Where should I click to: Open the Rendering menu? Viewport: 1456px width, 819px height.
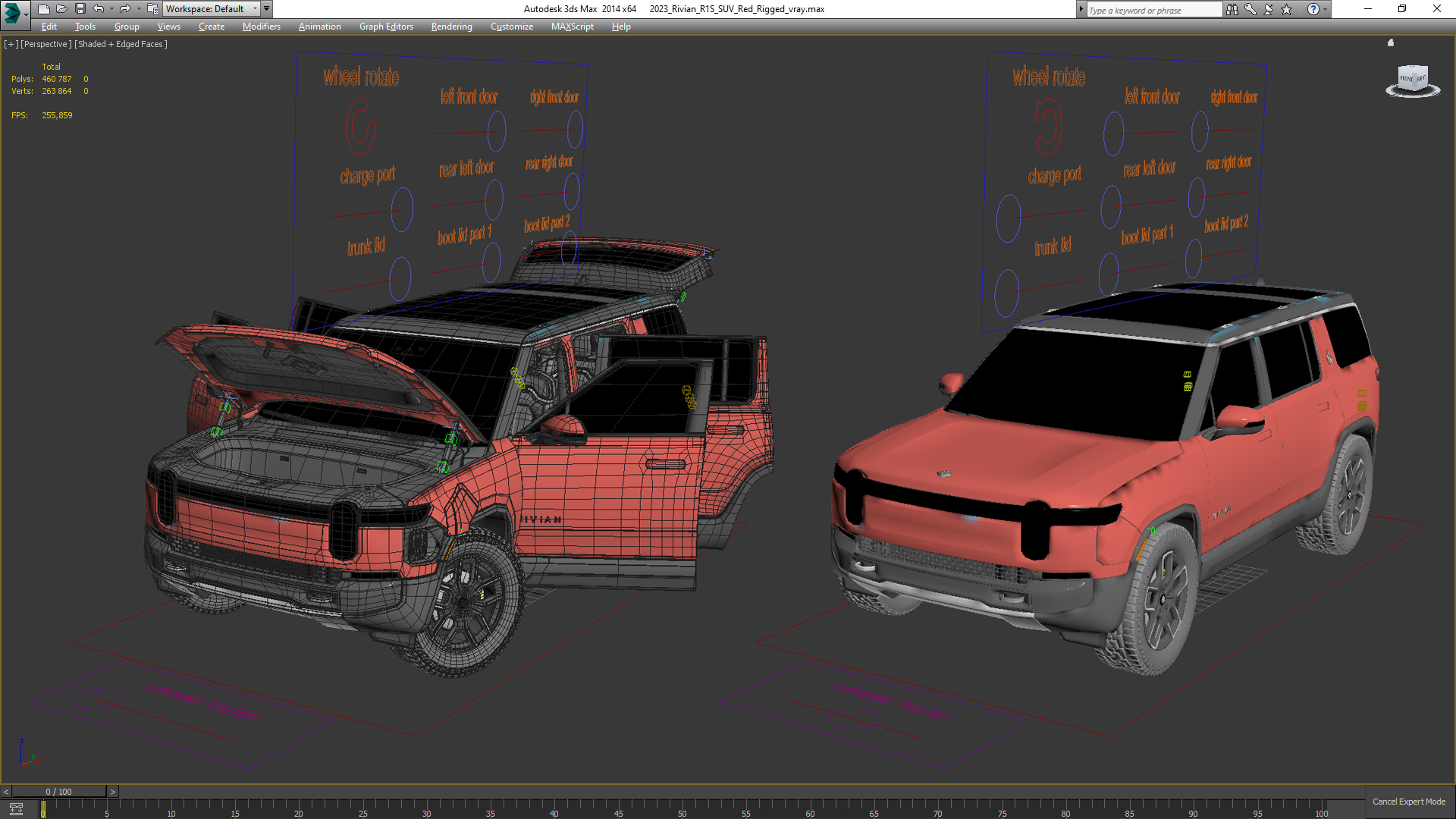click(x=451, y=27)
